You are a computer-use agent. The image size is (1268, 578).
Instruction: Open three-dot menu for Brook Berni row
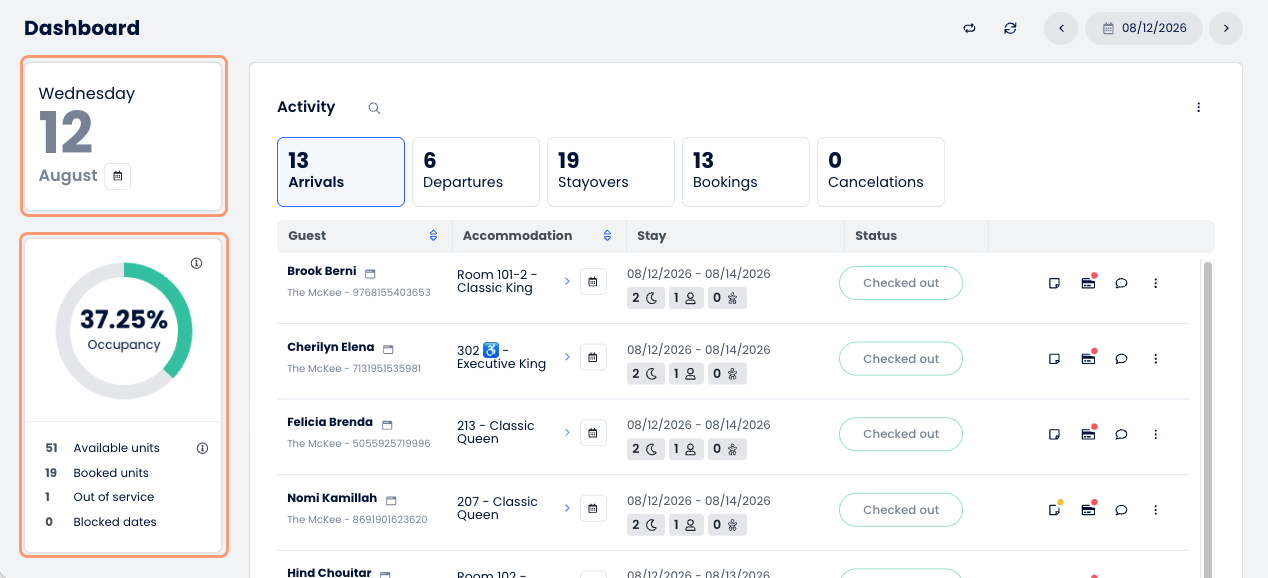point(1155,283)
